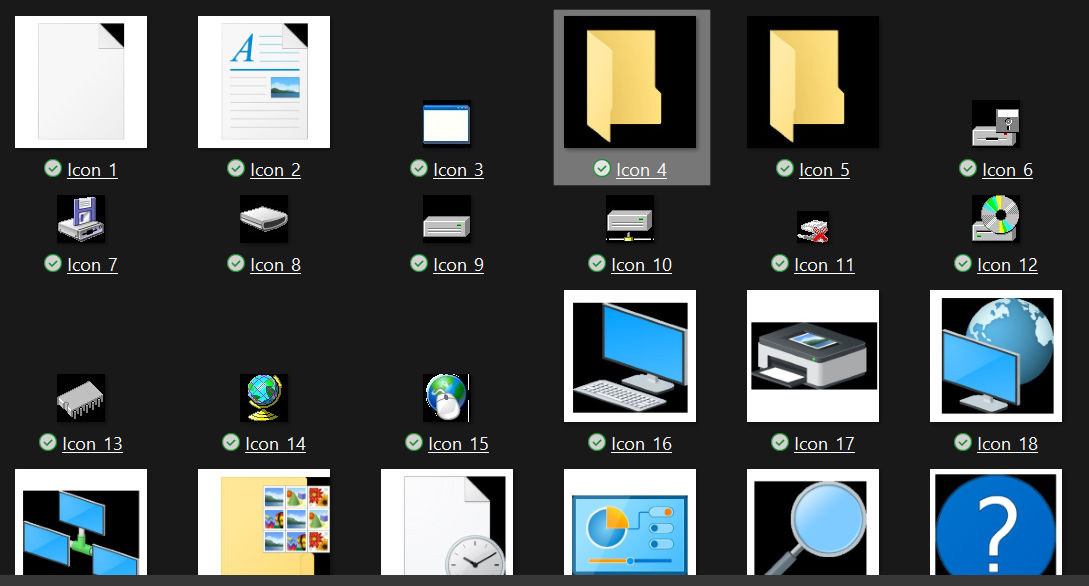Select the desktop computer icon labeled Icon 16
The height and width of the screenshot is (586, 1089).
coord(629,355)
